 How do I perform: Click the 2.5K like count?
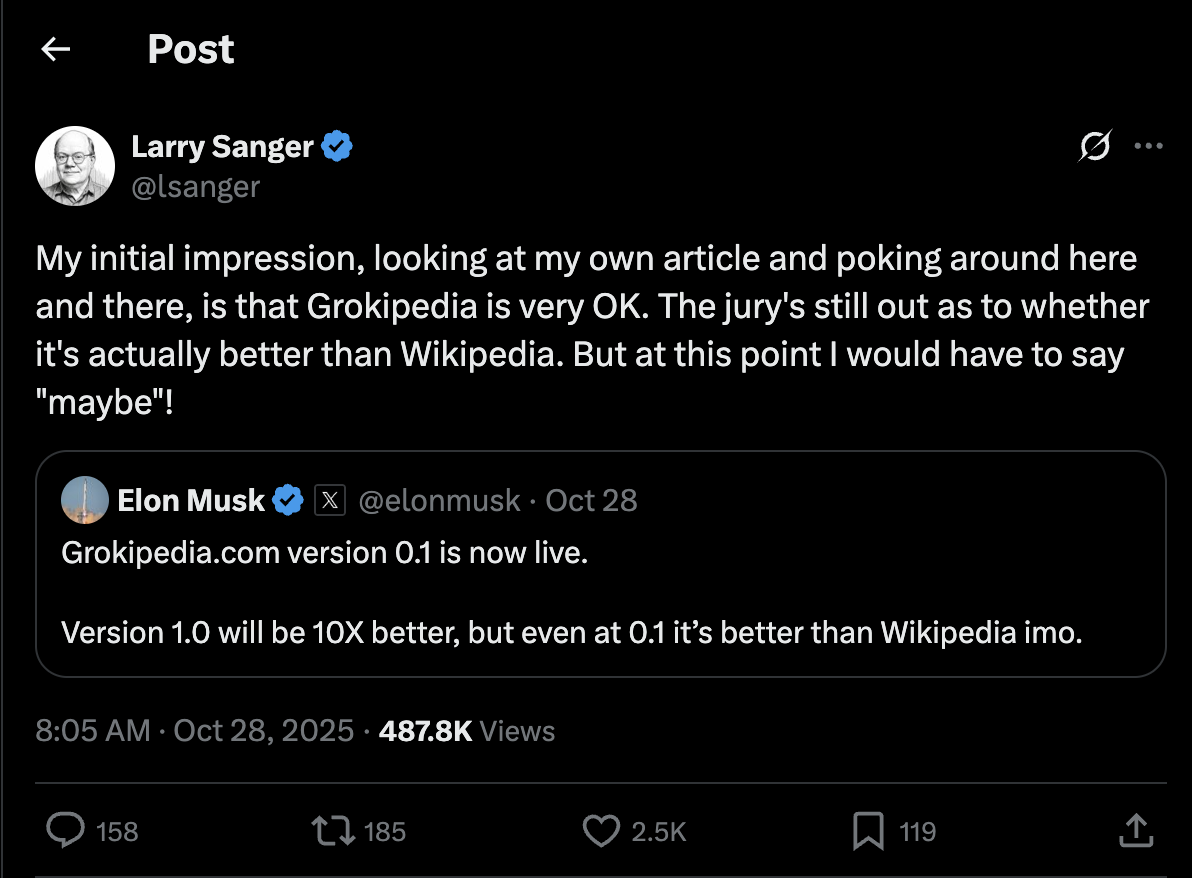click(x=660, y=831)
